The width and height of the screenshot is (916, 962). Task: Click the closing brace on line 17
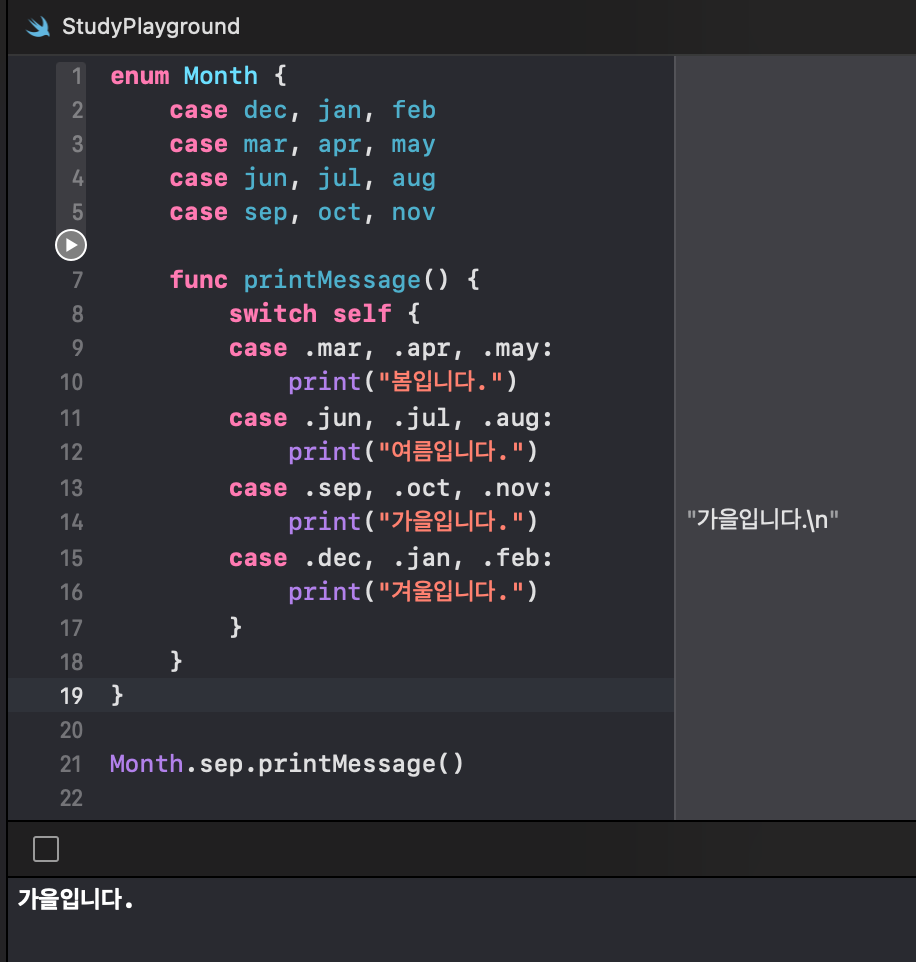click(236, 627)
